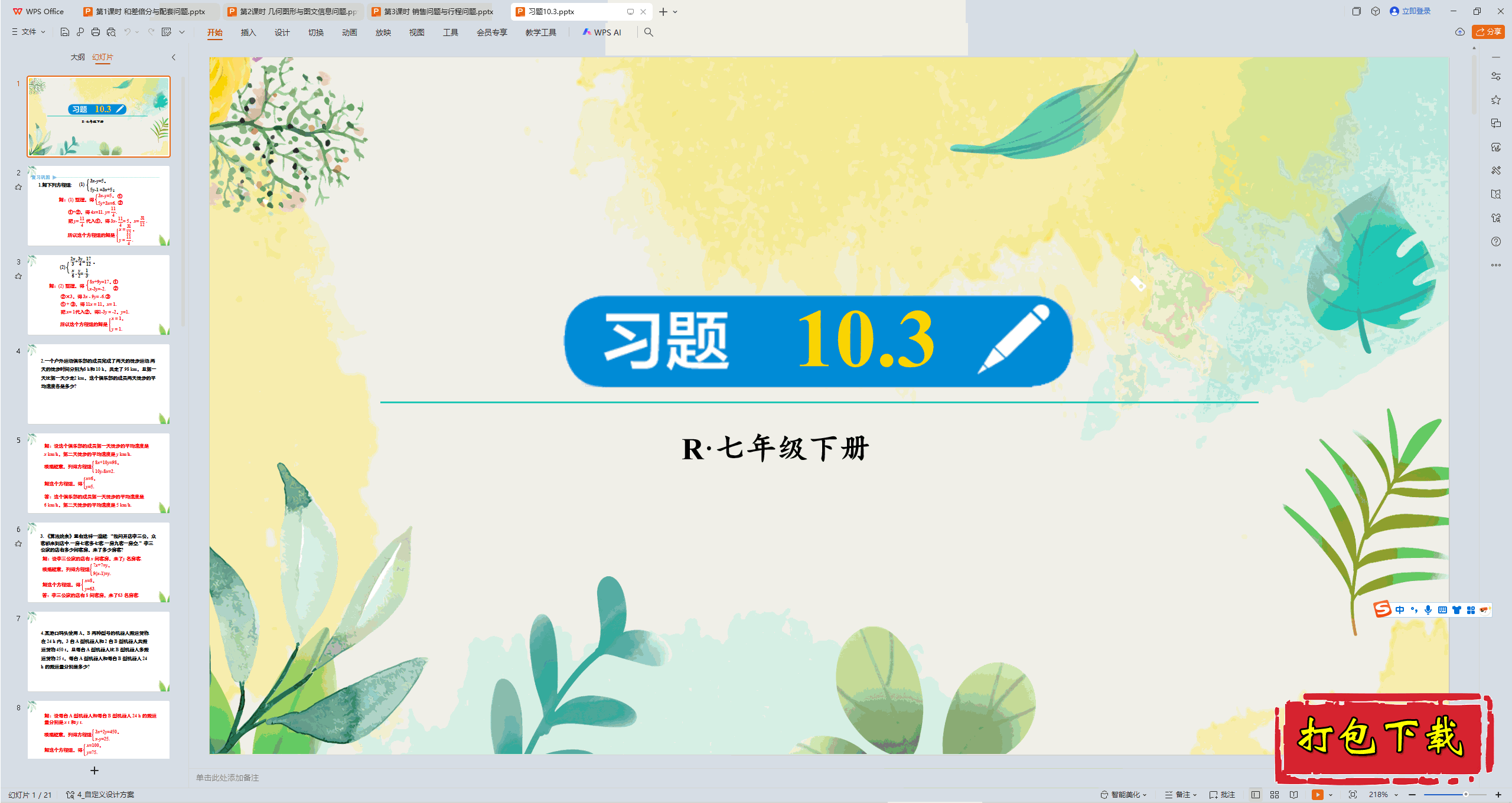The height and width of the screenshot is (803, 1512).
Task: Collapse the slide thumbnail panel
Action: (x=174, y=57)
